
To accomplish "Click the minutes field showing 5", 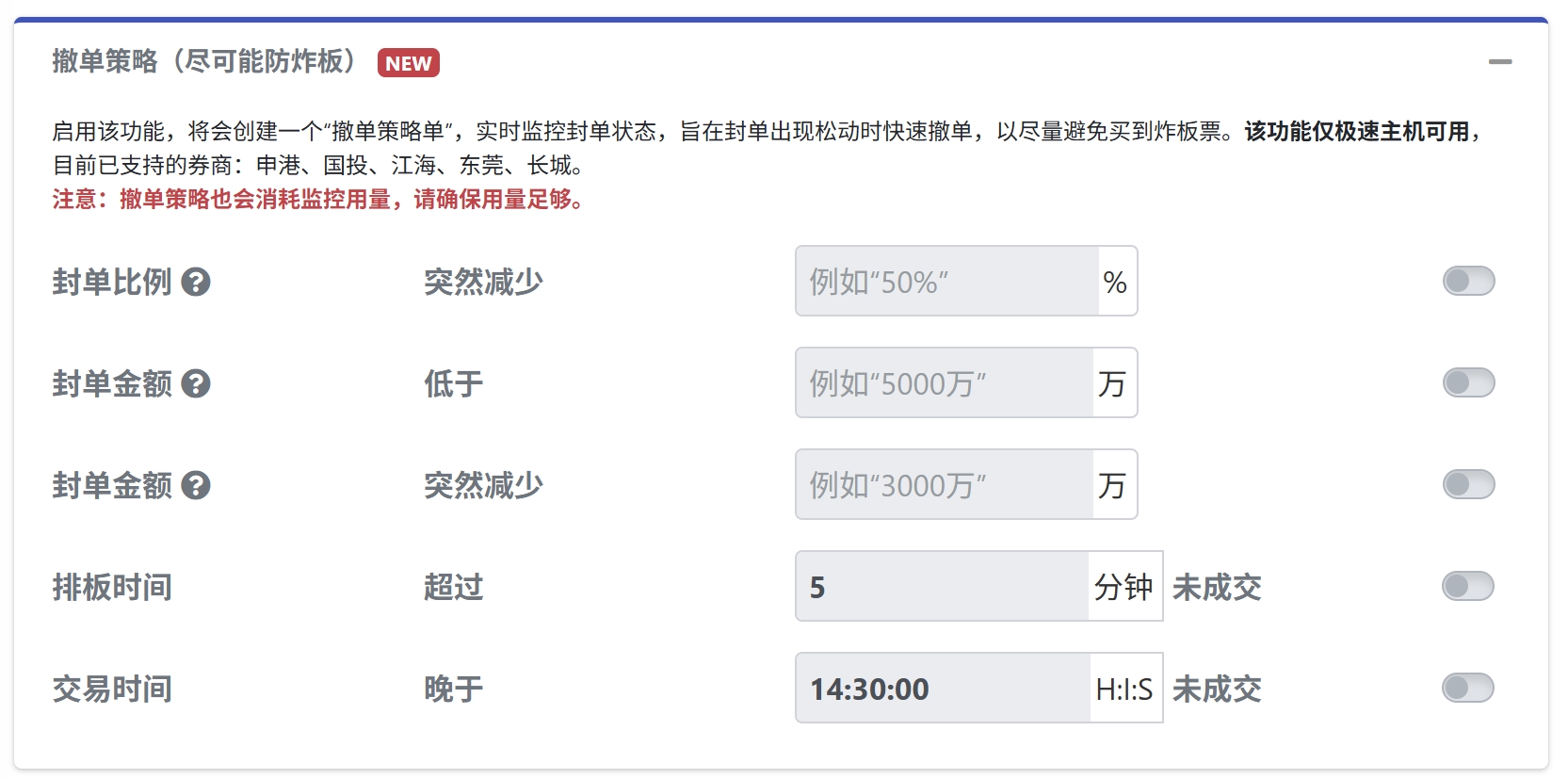I will tap(942, 586).
